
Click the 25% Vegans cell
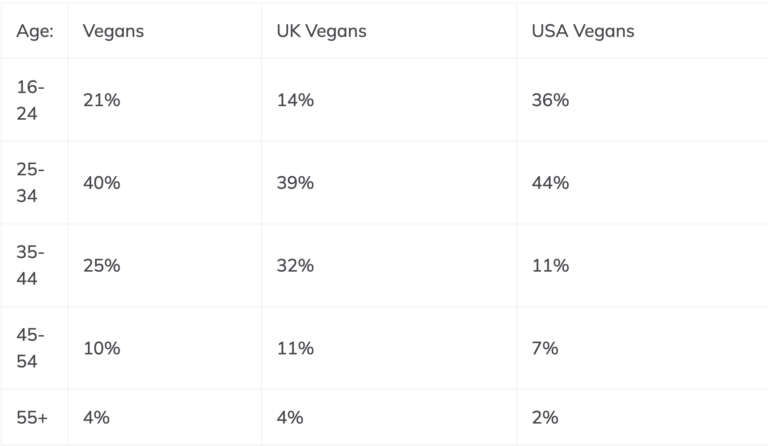click(102, 266)
